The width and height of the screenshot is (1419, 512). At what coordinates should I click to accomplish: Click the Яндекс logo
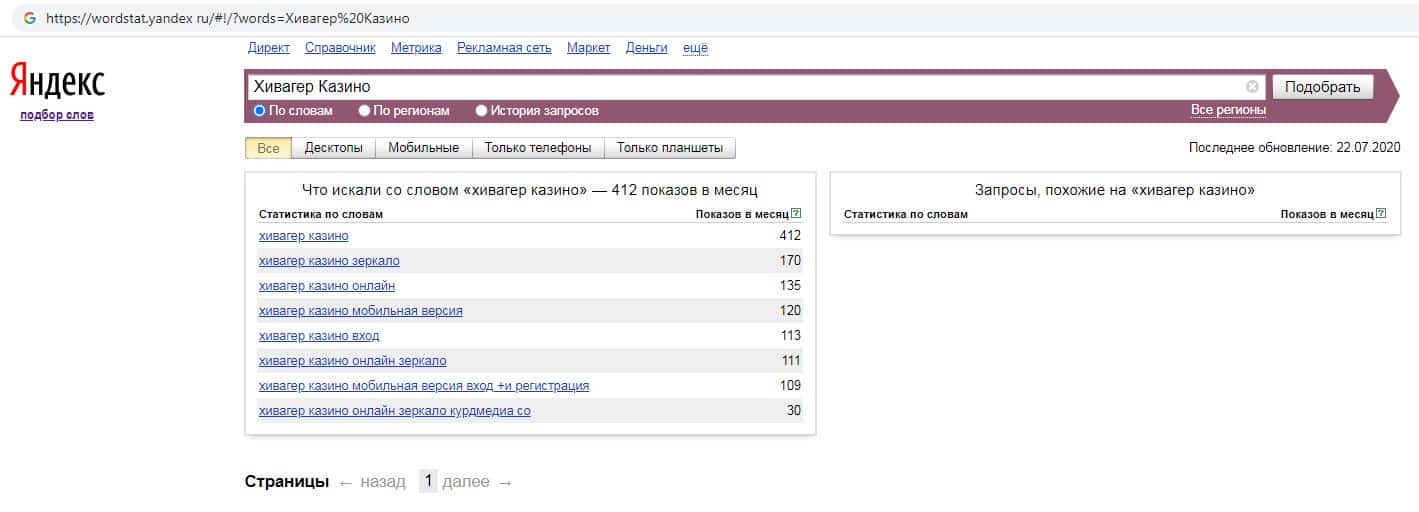57,81
